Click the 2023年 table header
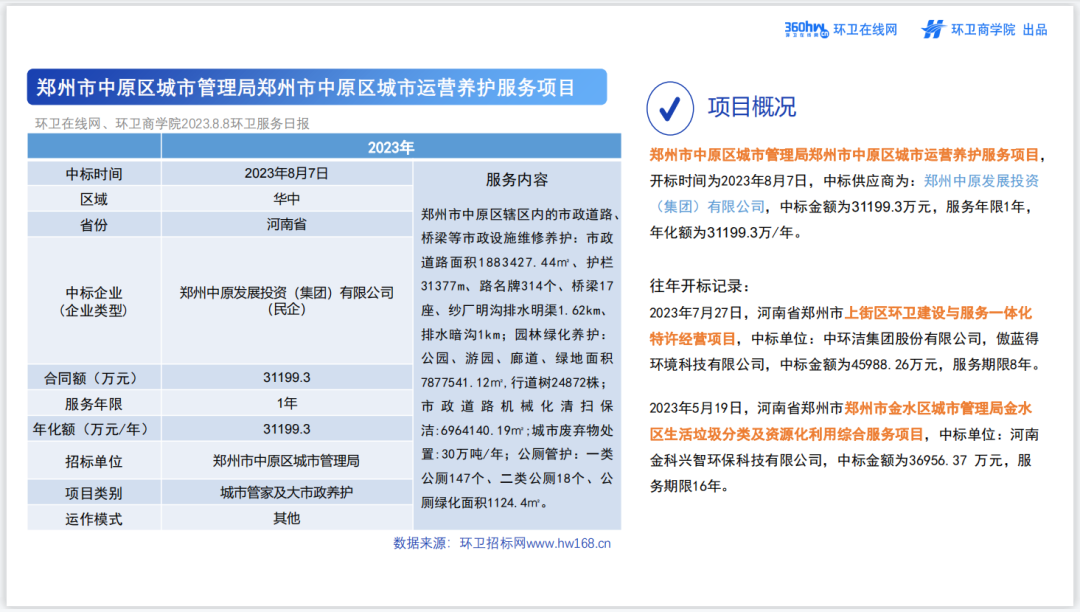Viewport: 1080px width, 612px height. click(391, 147)
